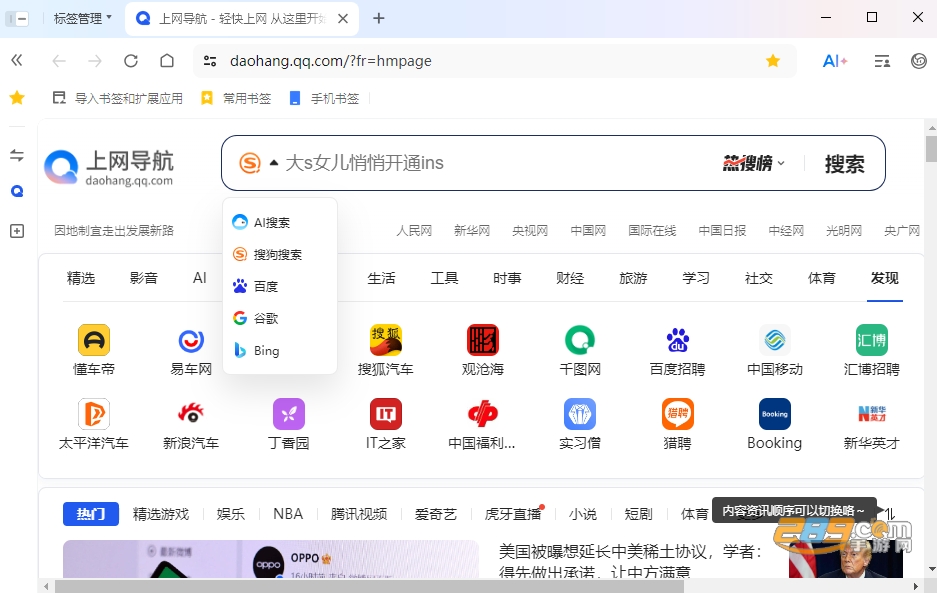Click the vertical scrollbar thumb
The width and height of the screenshot is (937, 593).
click(931, 149)
